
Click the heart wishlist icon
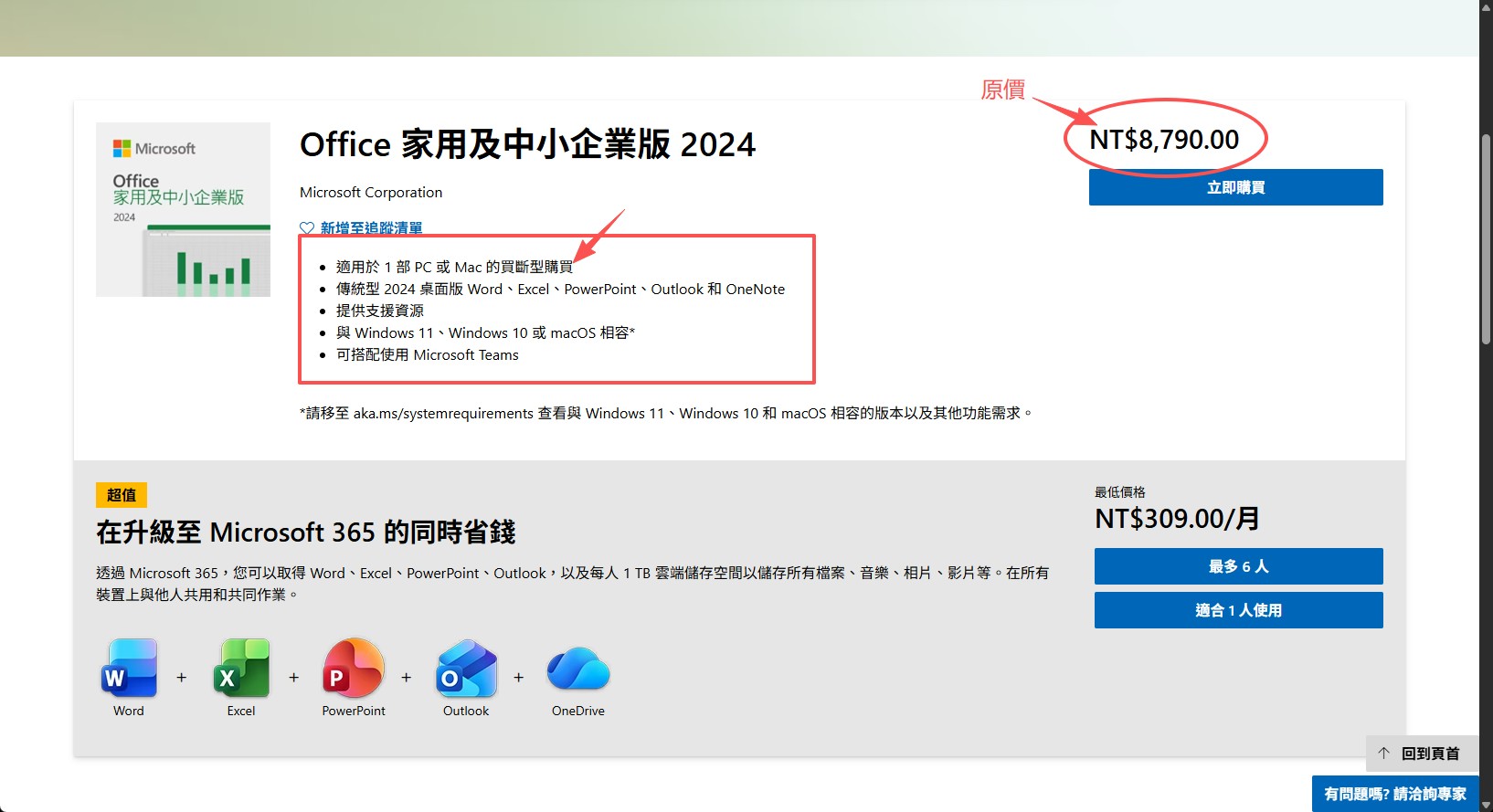point(307,228)
